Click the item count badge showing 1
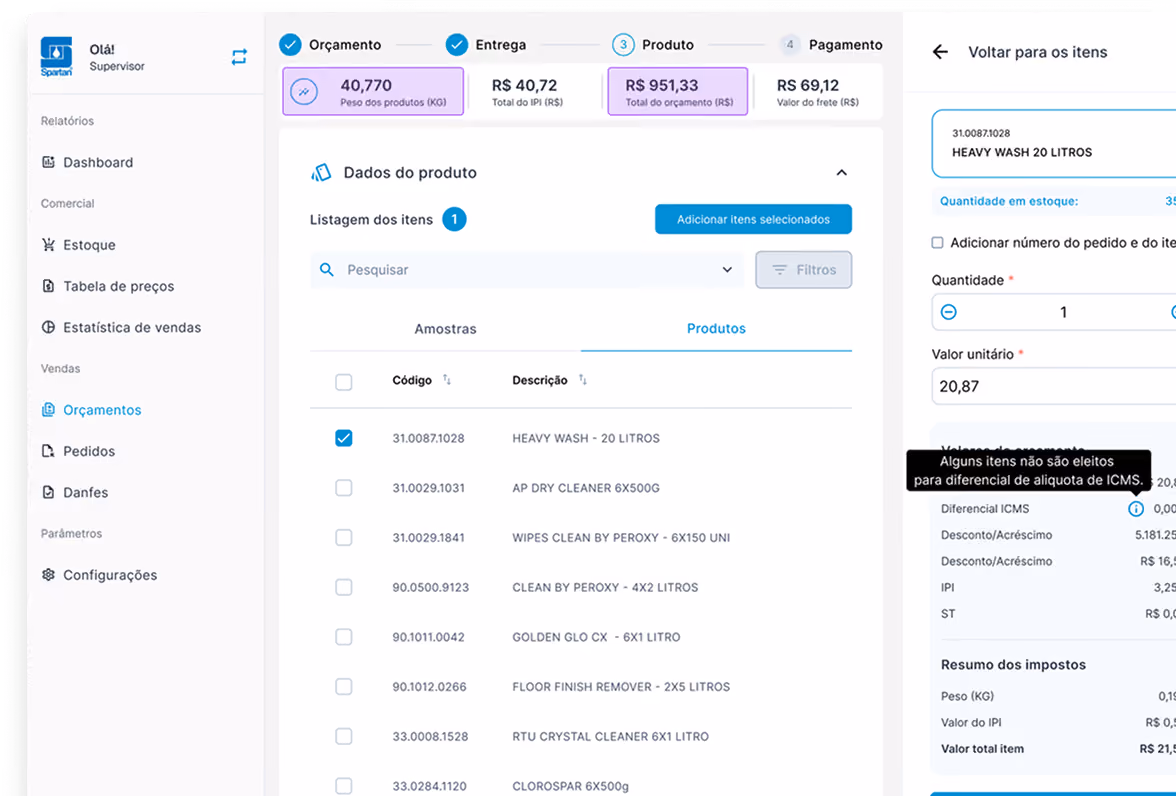The height and width of the screenshot is (796, 1176). tap(454, 219)
